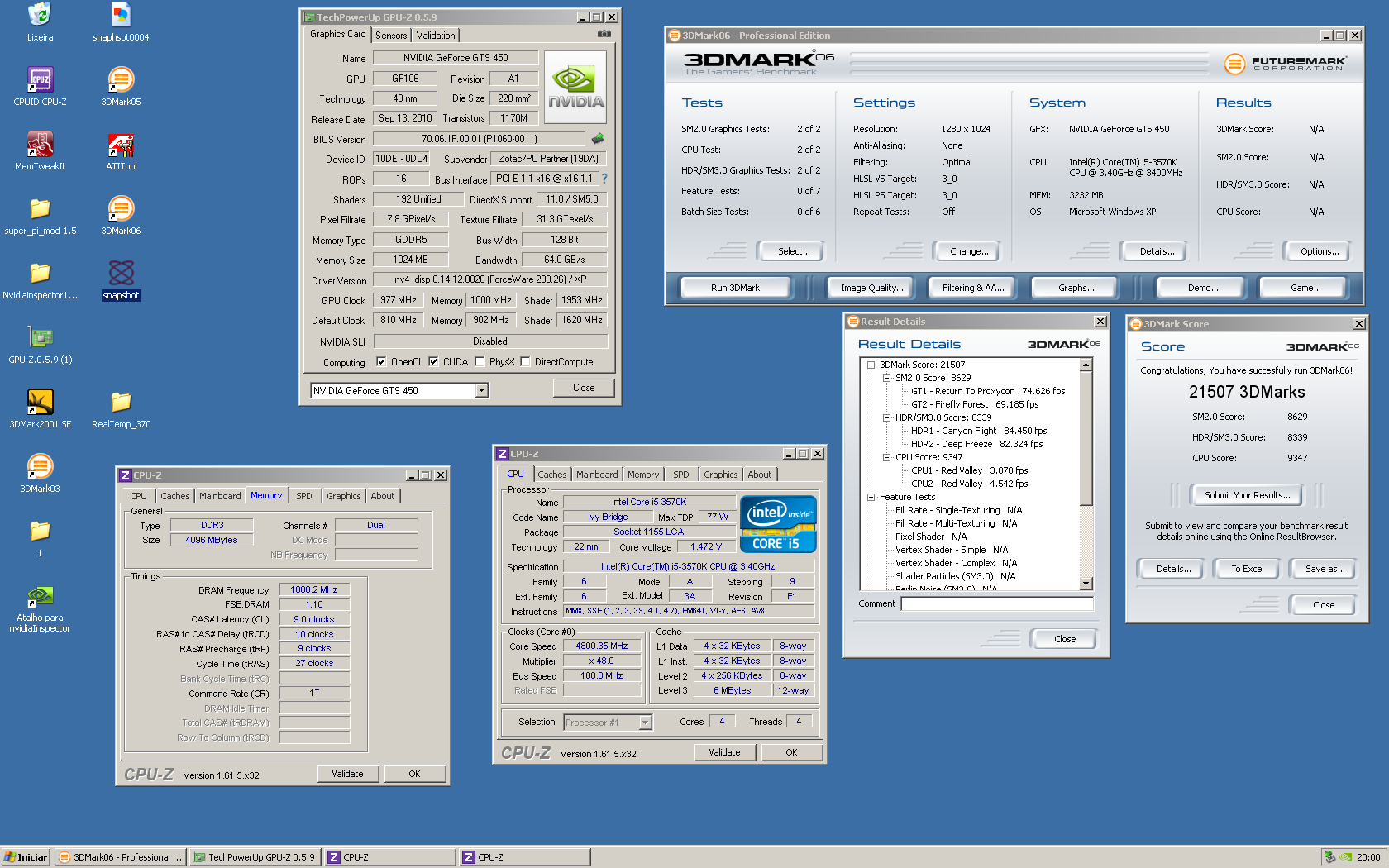Click the Image Quality... button
Screen dimensions: 1389x868
click(x=871, y=288)
